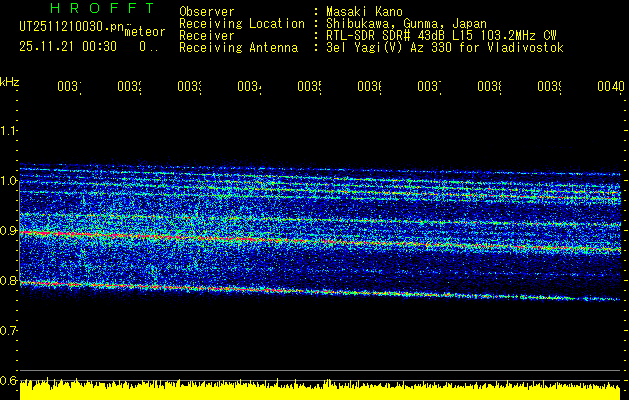Click the 1.1 kHz axis label
This screenshot has width=629, height=400.
pos(8,130)
